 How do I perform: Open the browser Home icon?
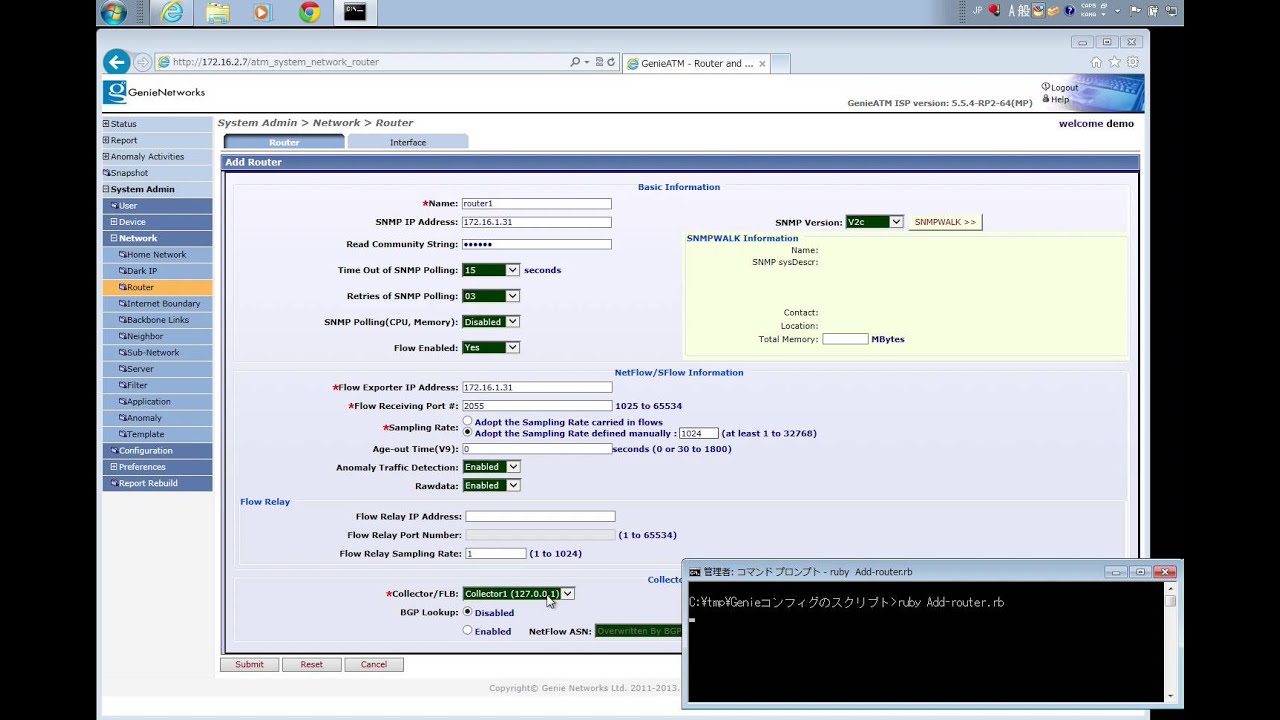1096,62
